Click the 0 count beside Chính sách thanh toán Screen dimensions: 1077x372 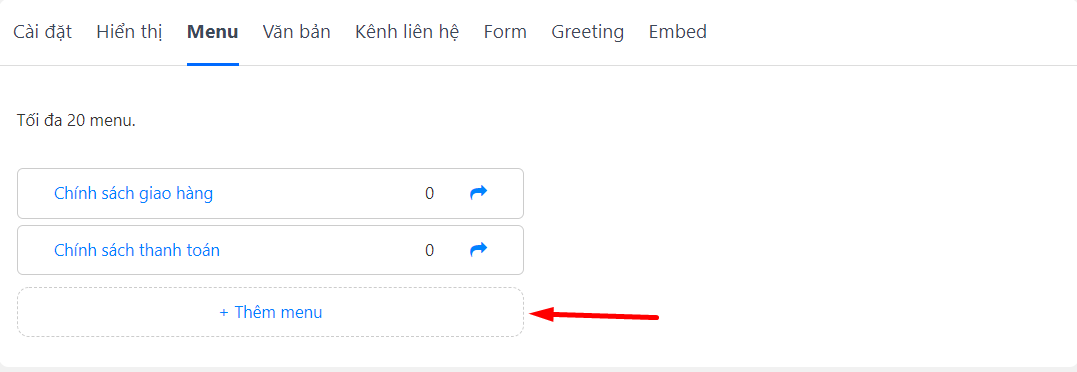click(x=429, y=250)
